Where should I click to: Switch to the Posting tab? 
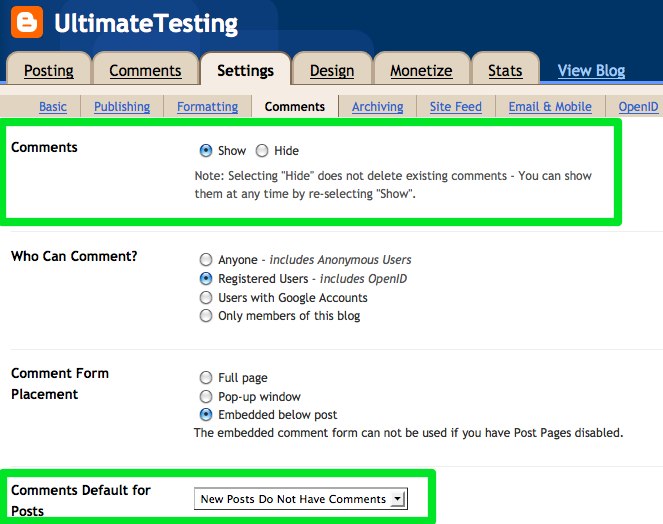click(x=49, y=71)
